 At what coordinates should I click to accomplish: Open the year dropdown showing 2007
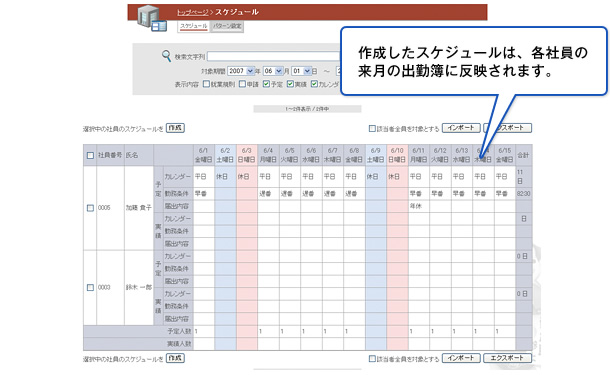click(240, 71)
